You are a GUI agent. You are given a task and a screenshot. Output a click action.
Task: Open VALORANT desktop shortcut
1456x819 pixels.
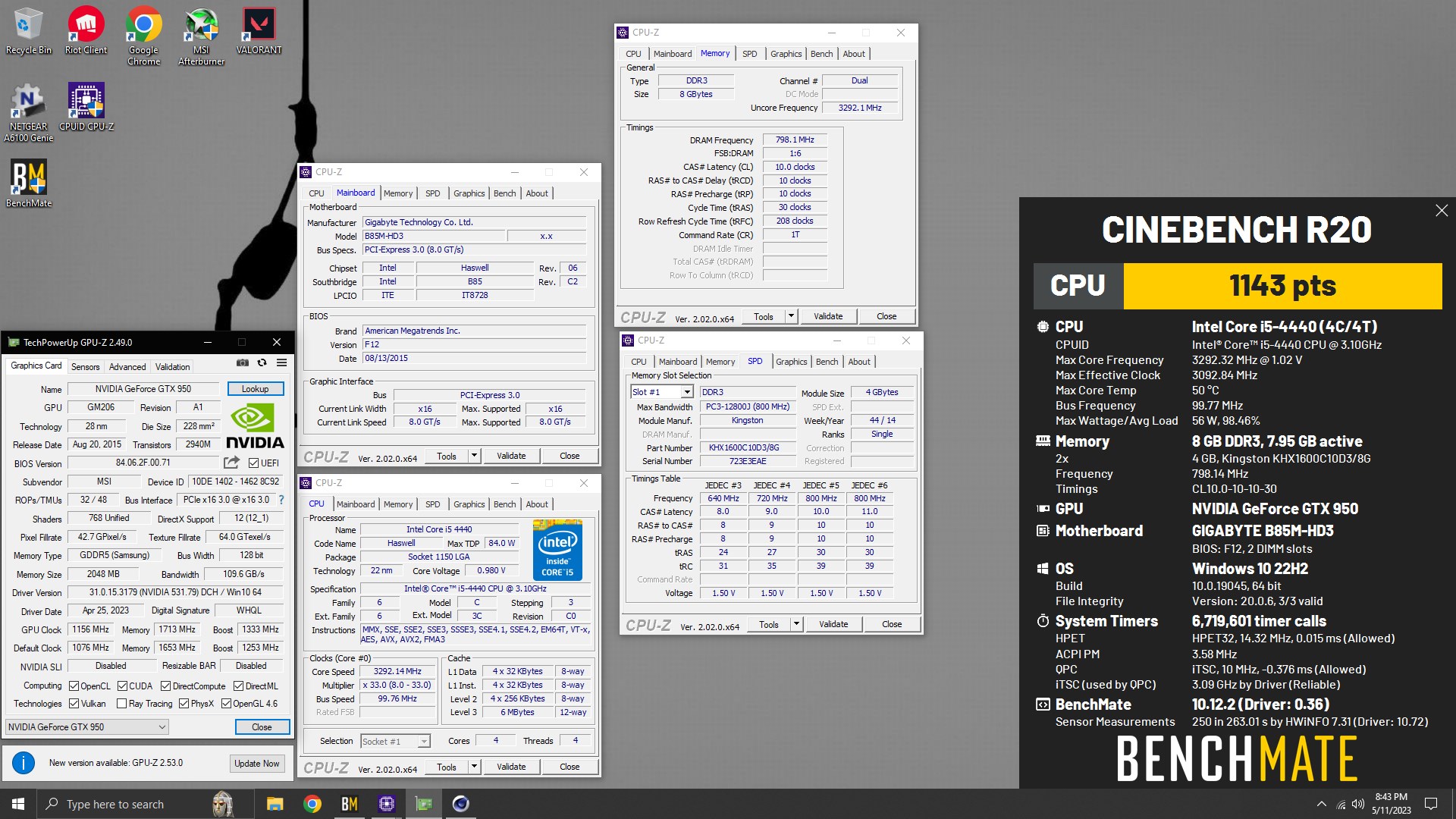point(259,31)
